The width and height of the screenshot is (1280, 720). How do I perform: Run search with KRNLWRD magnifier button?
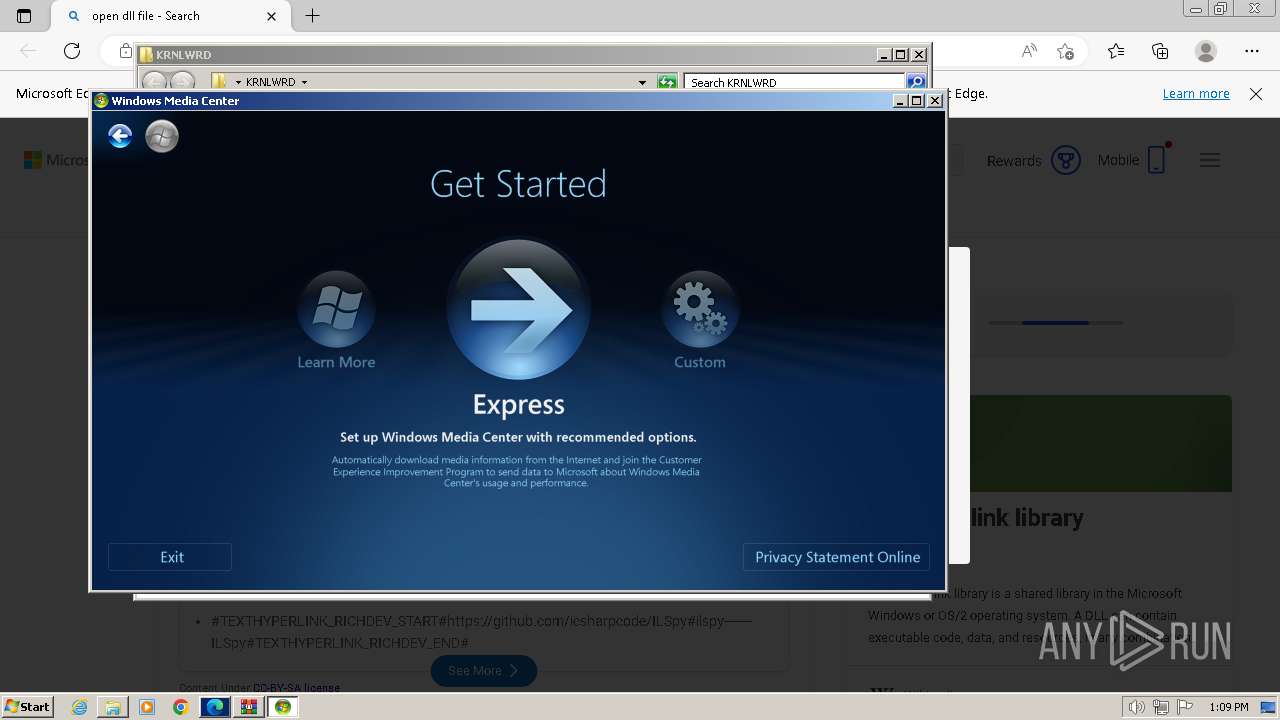(916, 82)
